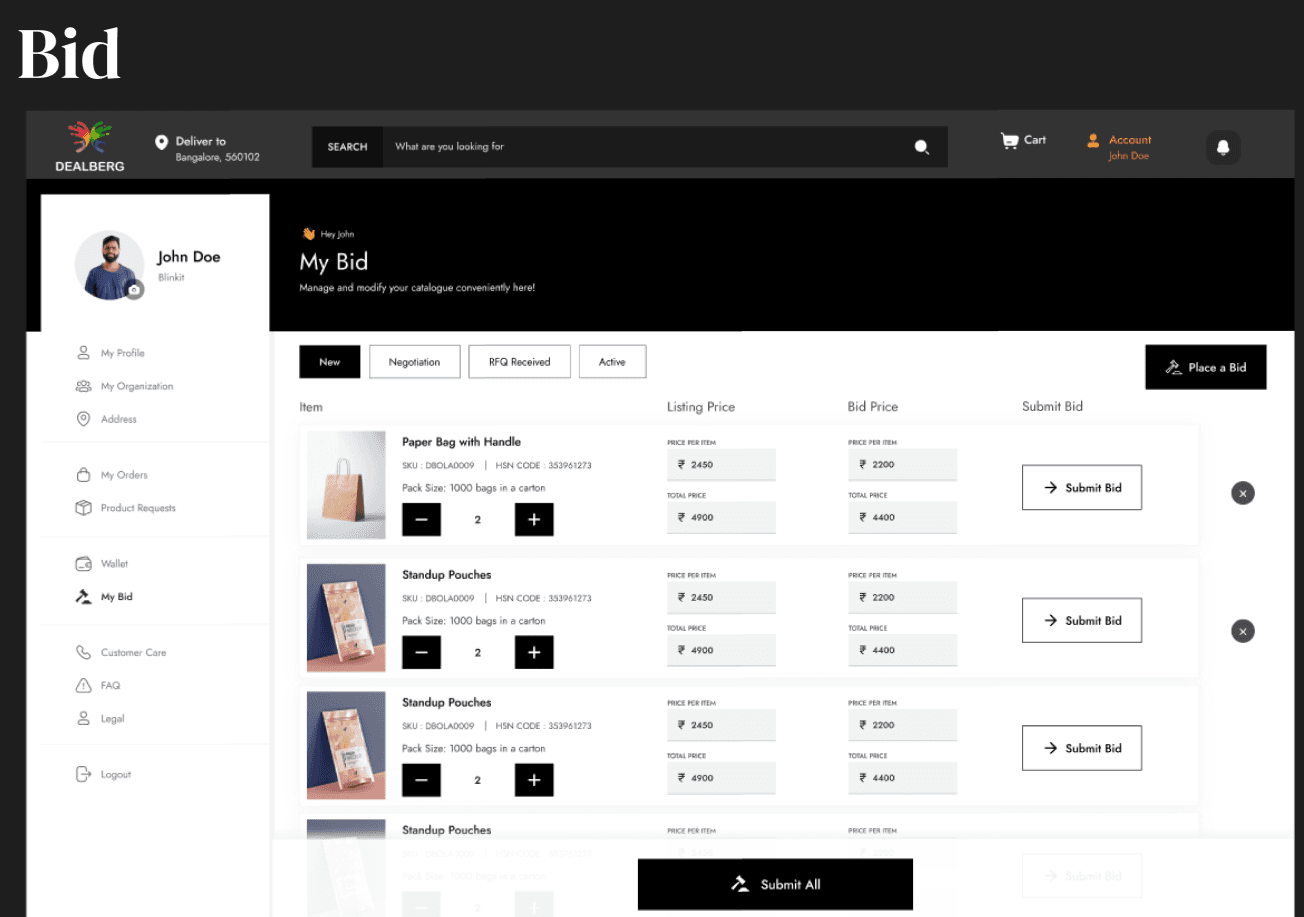Click Paper Bag listing price per item field
1304x917 pixels.
pyautogui.click(x=721, y=465)
